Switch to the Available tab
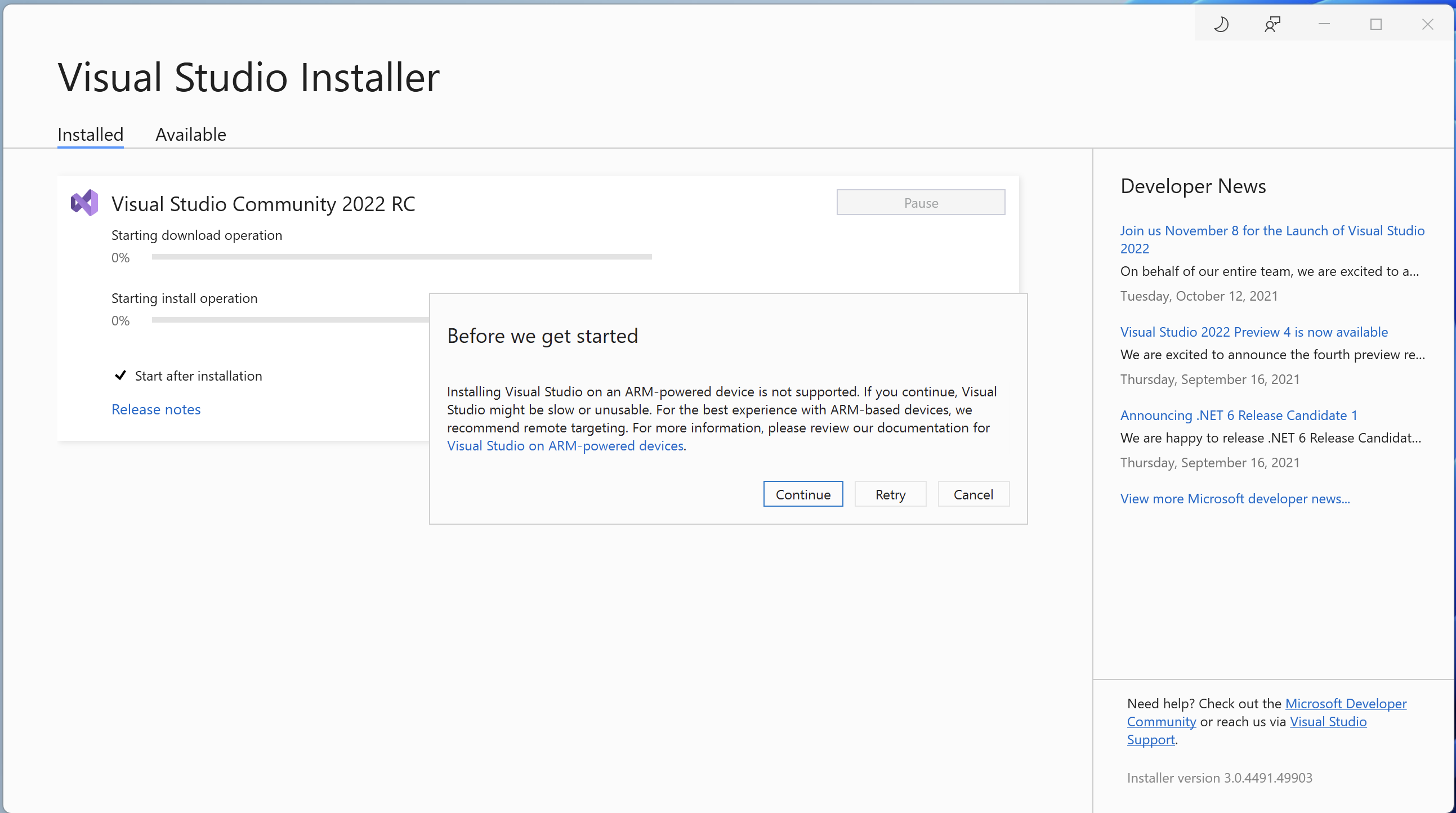Screen dimensions: 1456x813 pyautogui.click(x=191, y=135)
